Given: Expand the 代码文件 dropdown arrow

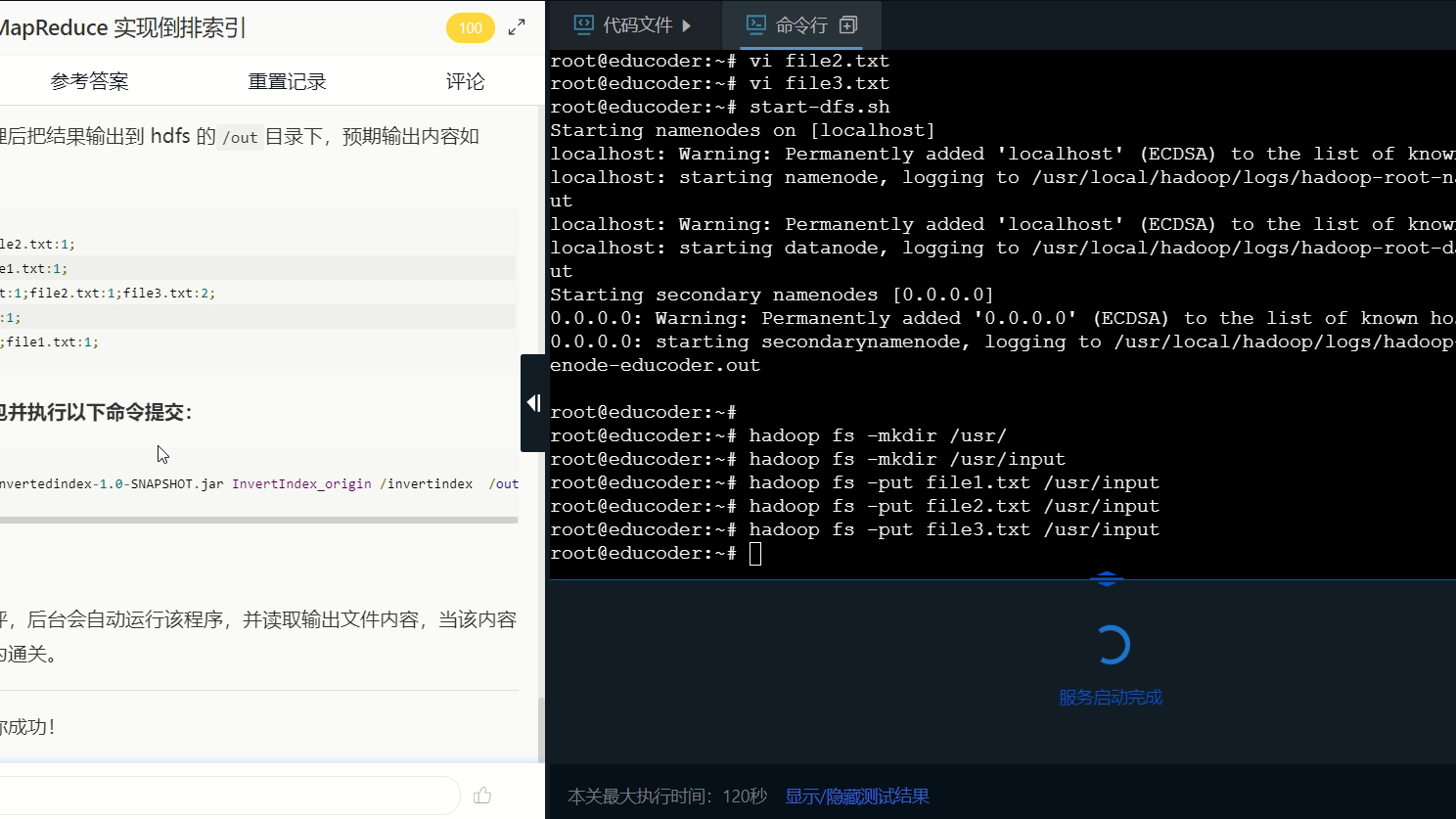Looking at the screenshot, I should (x=687, y=25).
